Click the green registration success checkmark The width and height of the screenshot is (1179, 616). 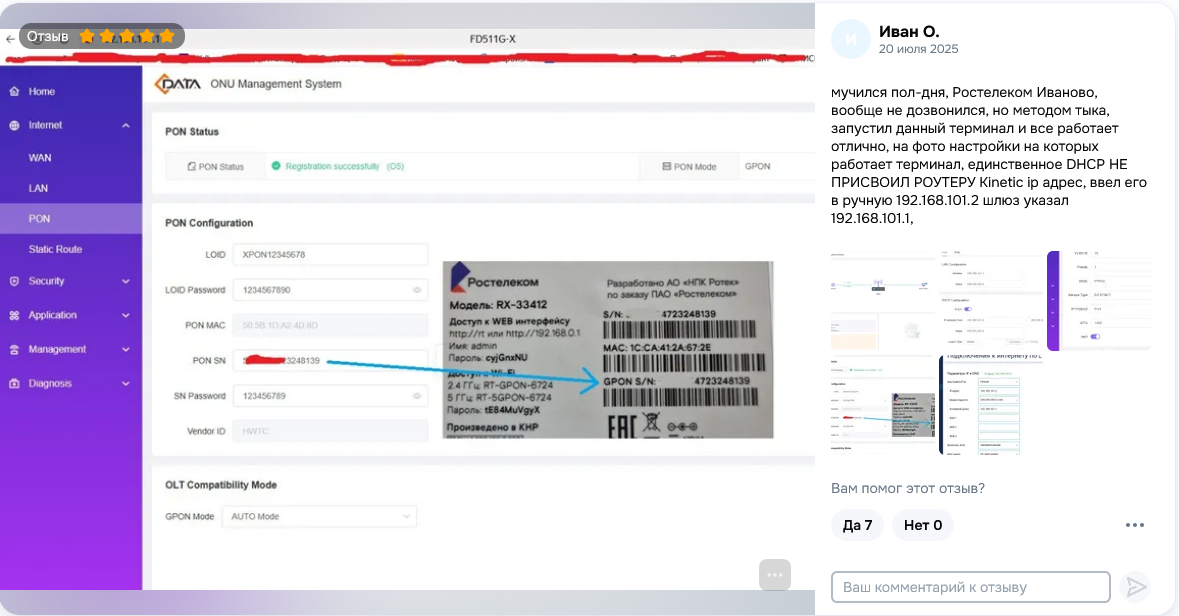coord(276,165)
